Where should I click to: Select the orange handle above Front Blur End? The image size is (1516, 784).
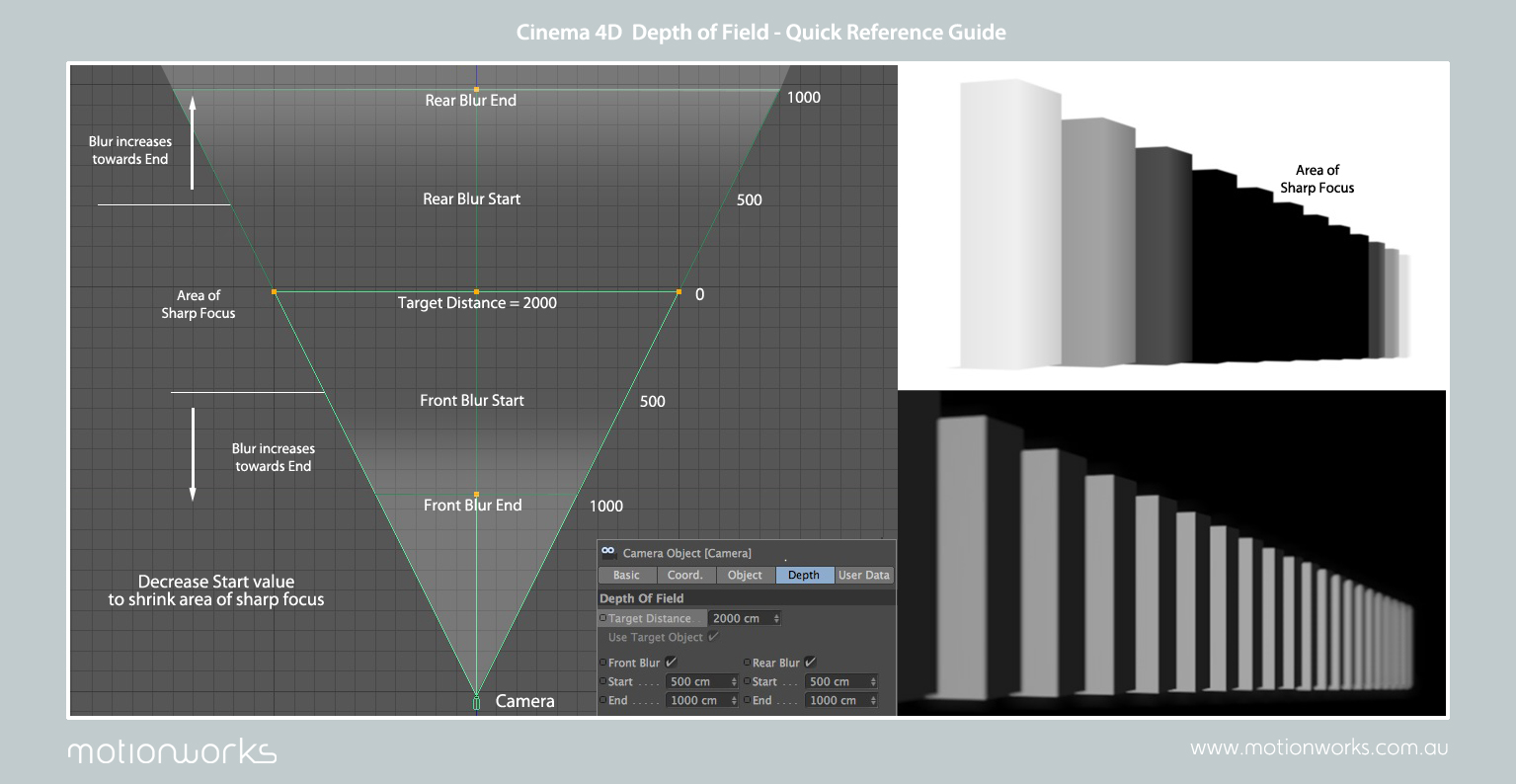pyautogui.click(x=476, y=494)
